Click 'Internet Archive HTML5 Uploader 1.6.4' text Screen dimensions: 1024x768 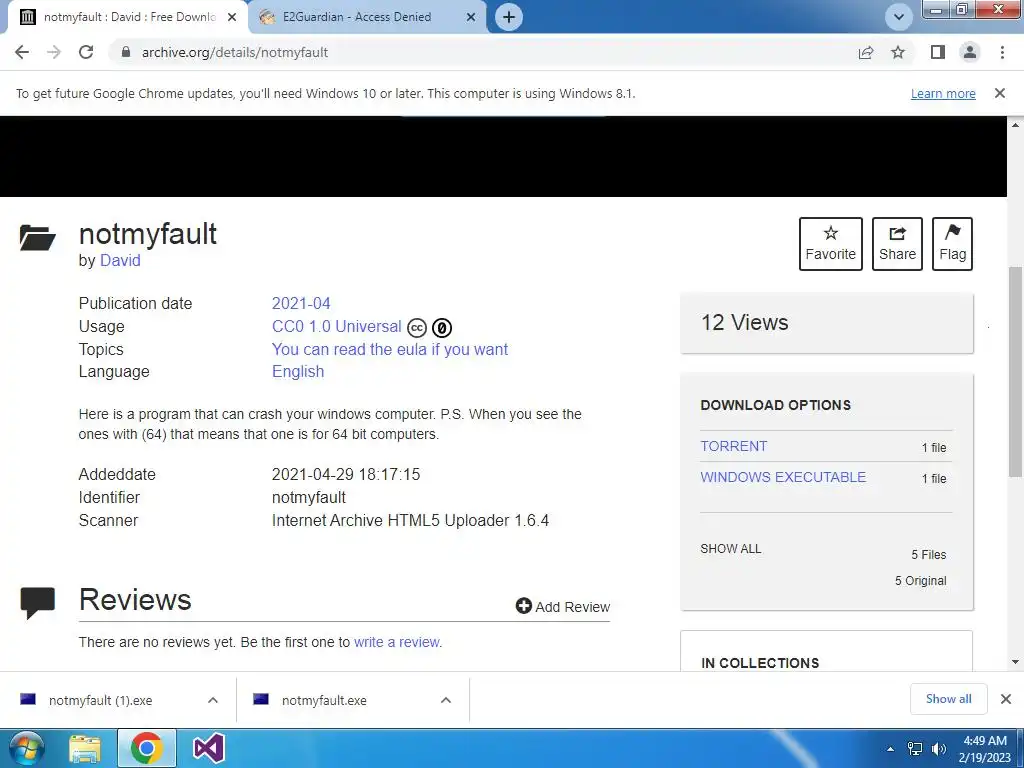click(410, 520)
